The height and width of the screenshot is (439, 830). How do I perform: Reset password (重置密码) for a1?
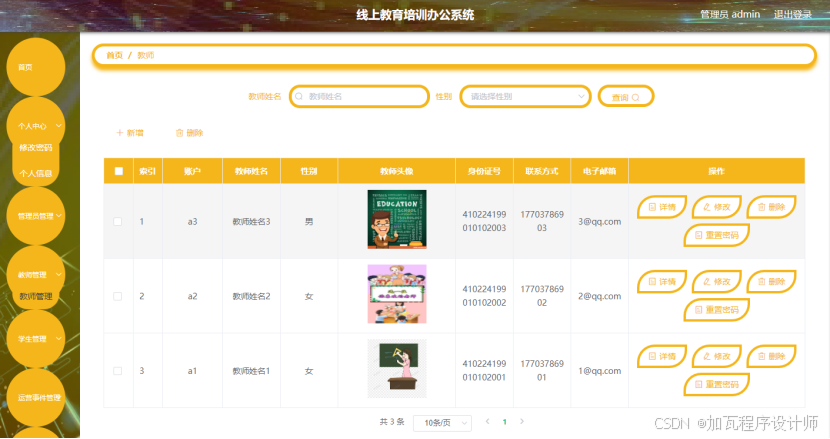pos(716,384)
